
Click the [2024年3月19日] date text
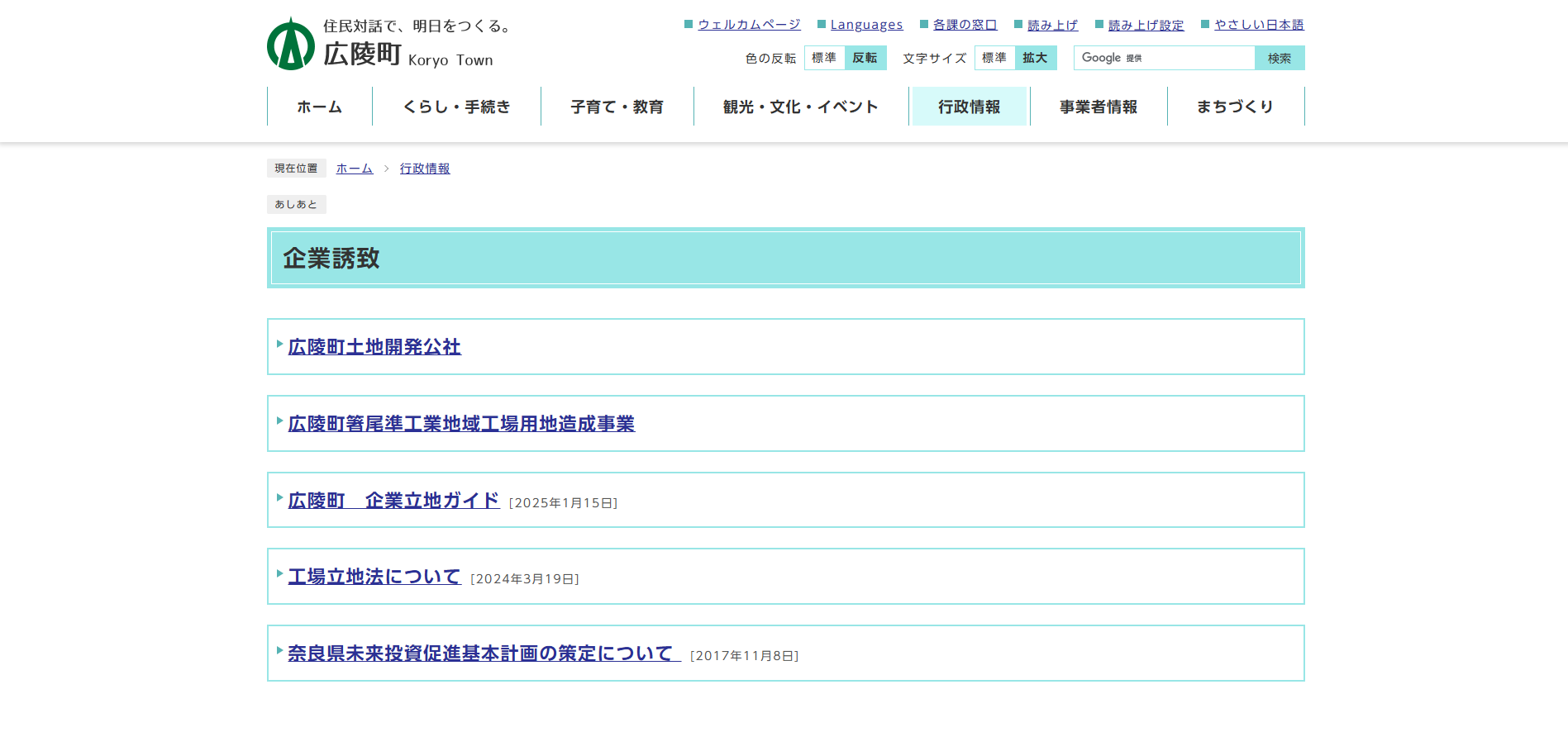(x=525, y=579)
